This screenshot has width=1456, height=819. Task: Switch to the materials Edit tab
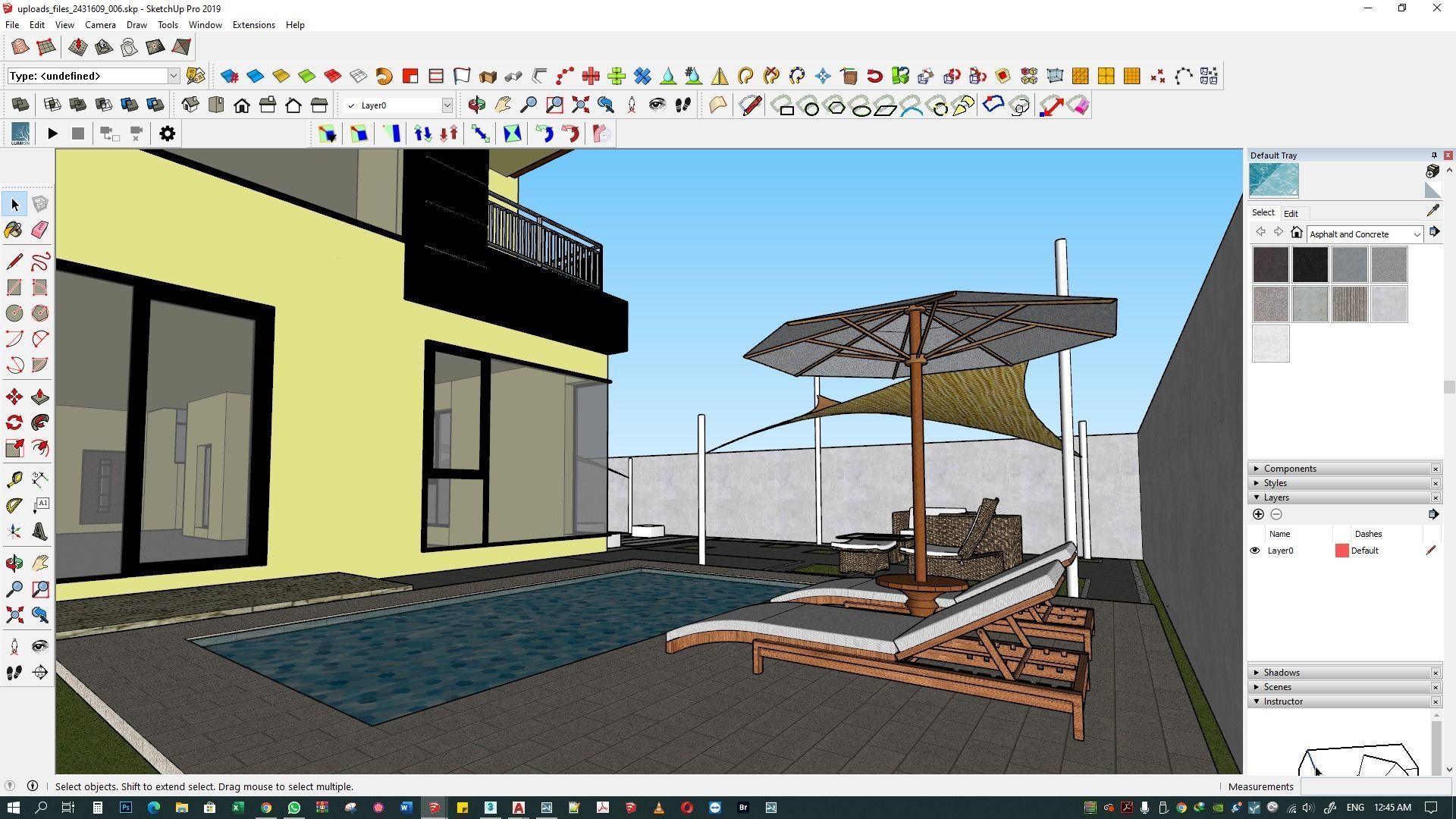click(1290, 213)
